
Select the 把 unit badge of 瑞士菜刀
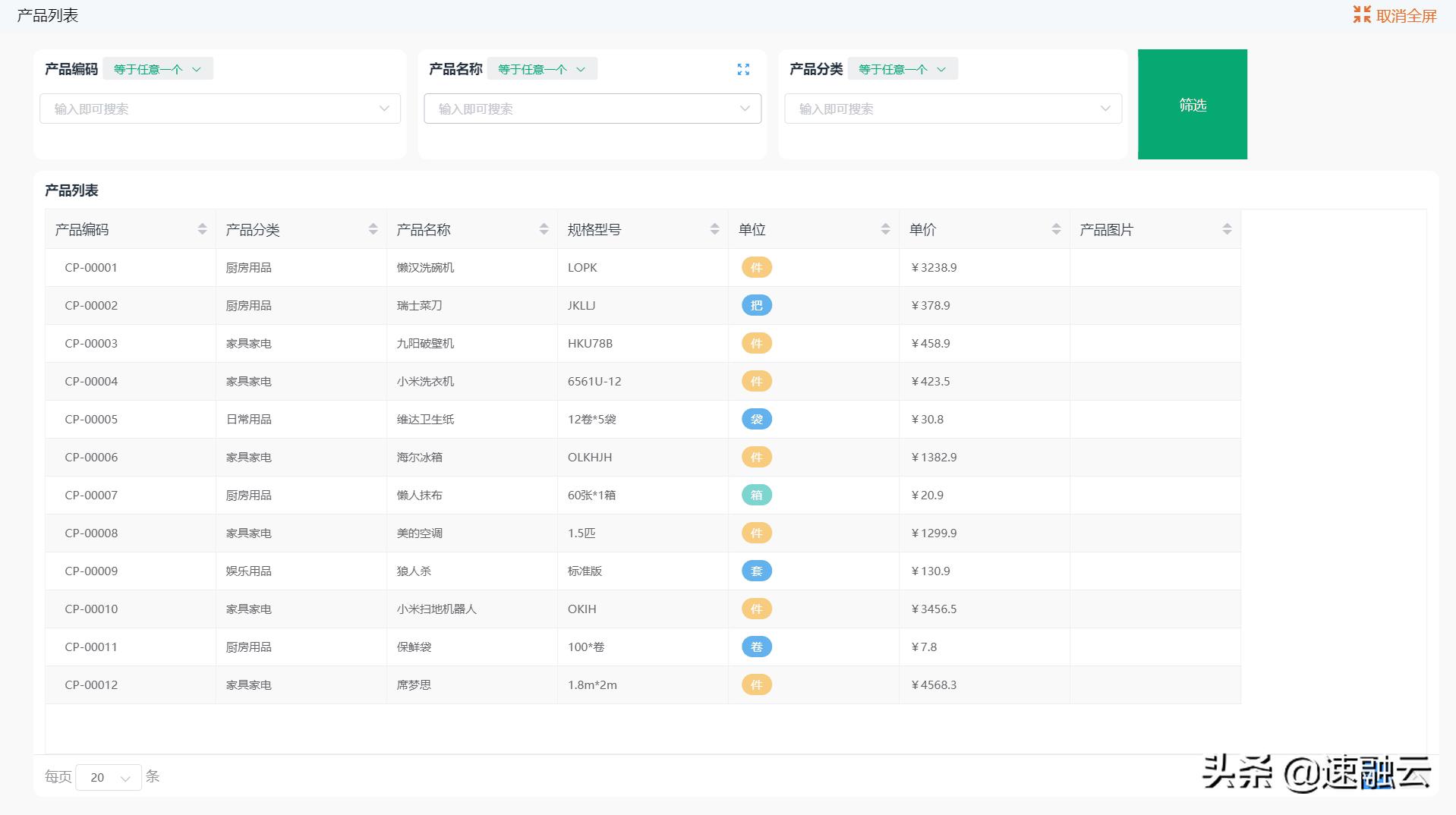[756, 305]
